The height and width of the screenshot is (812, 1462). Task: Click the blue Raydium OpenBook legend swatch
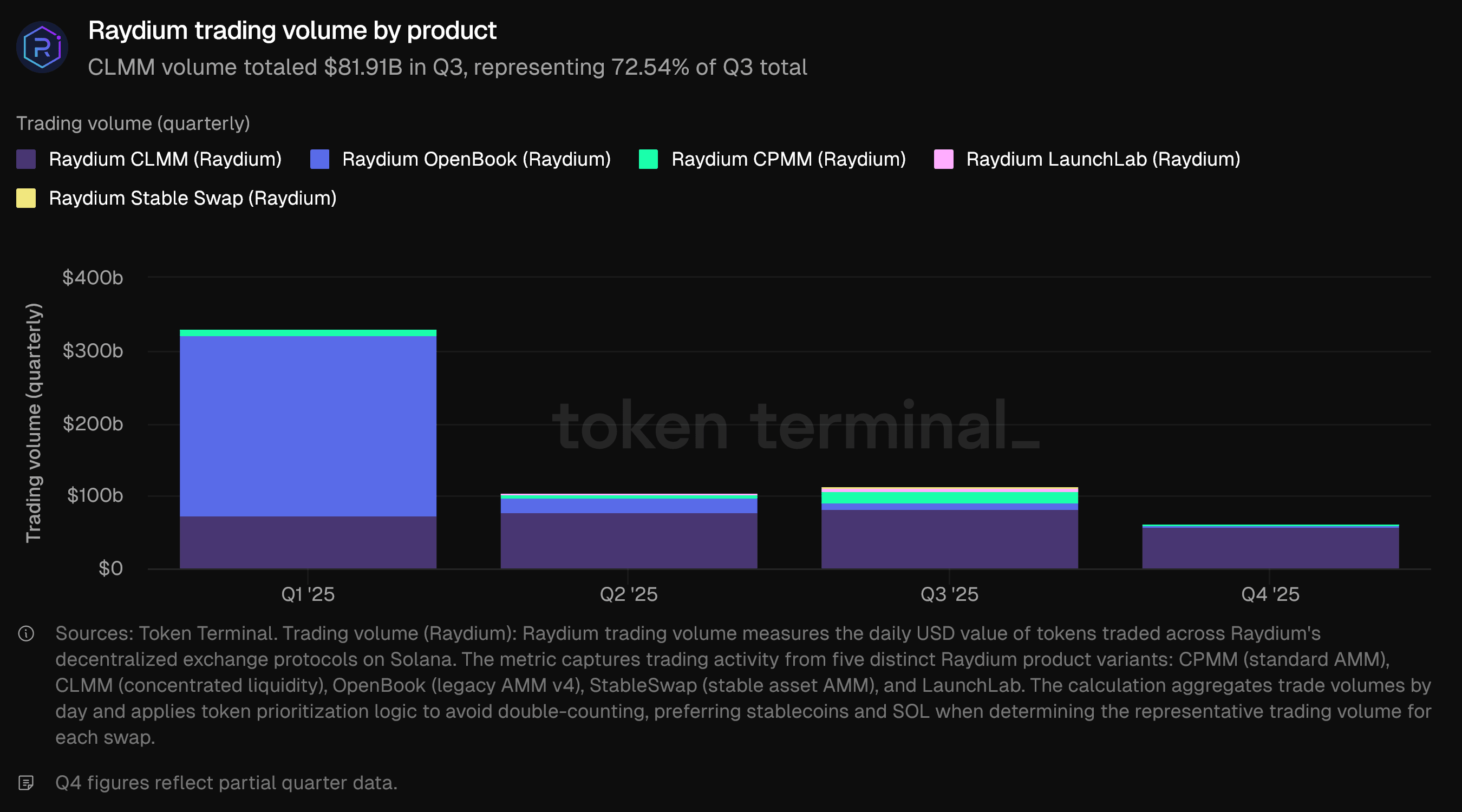[319, 160]
